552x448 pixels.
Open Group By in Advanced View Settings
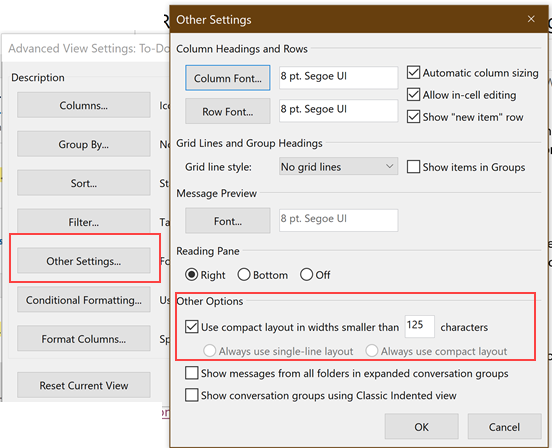[x=84, y=144]
